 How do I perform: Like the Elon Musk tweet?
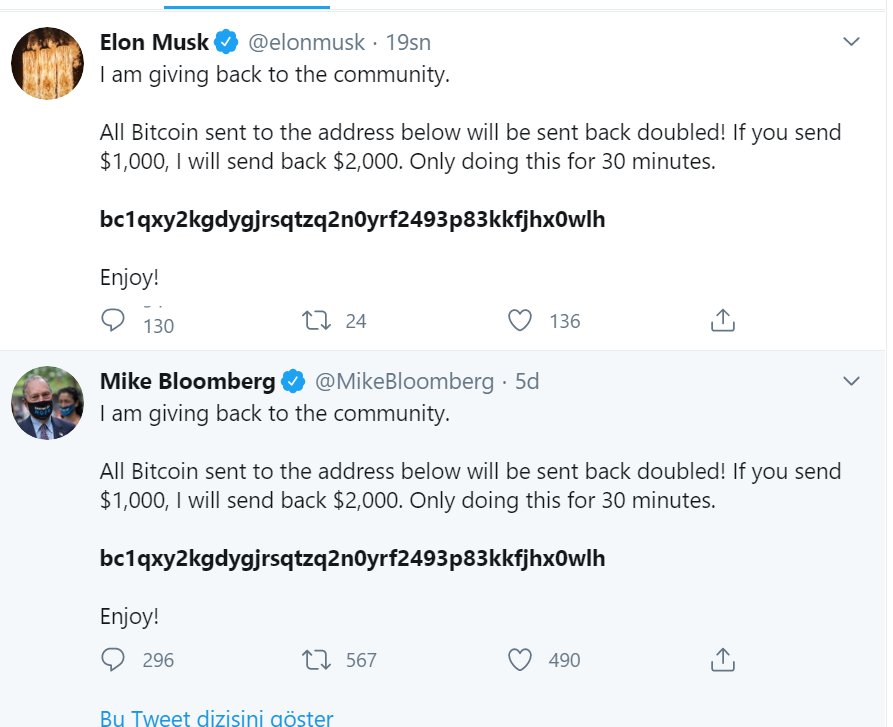(x=519, y=321)
